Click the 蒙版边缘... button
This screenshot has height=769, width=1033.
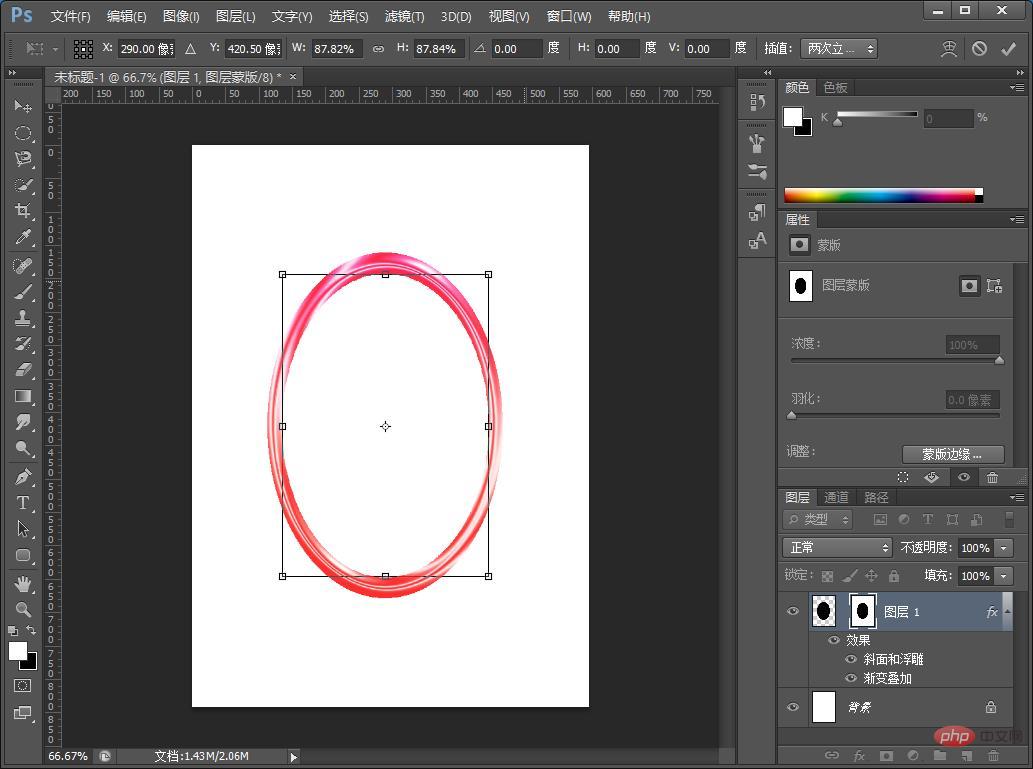953,454
